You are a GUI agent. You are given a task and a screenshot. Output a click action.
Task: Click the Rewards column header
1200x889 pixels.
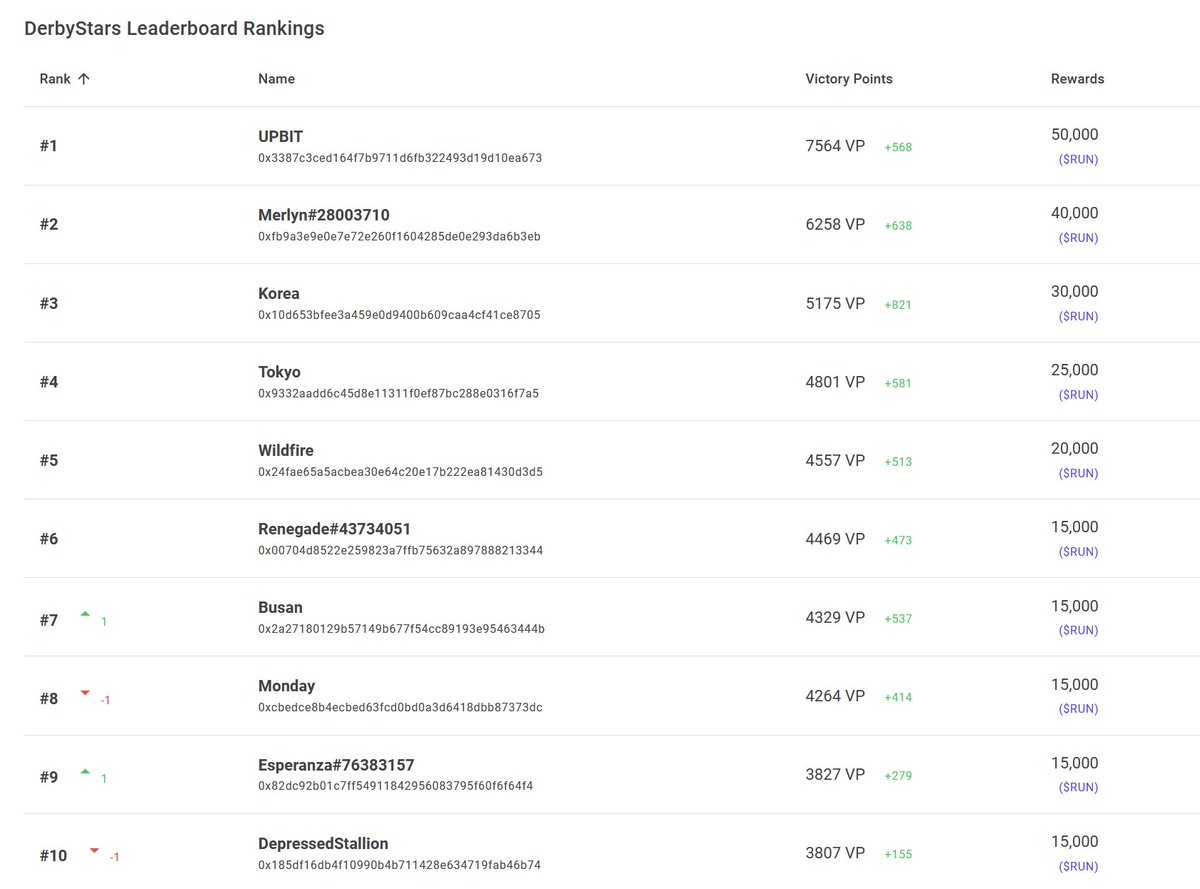pyautogui.click(x=1077, y=79)
